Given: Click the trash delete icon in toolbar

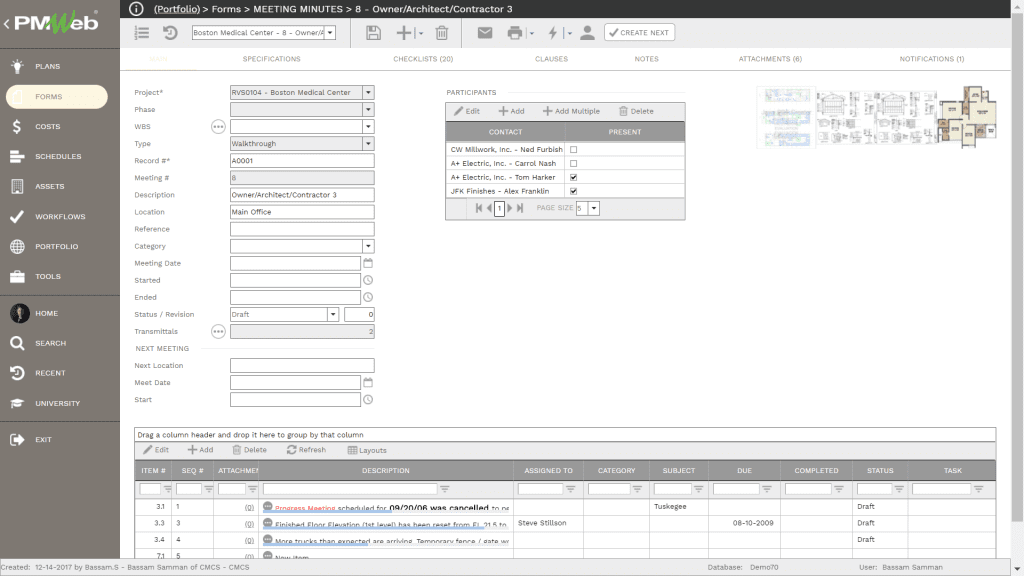Looking at the screenshot, I should (x=442, y=33).
